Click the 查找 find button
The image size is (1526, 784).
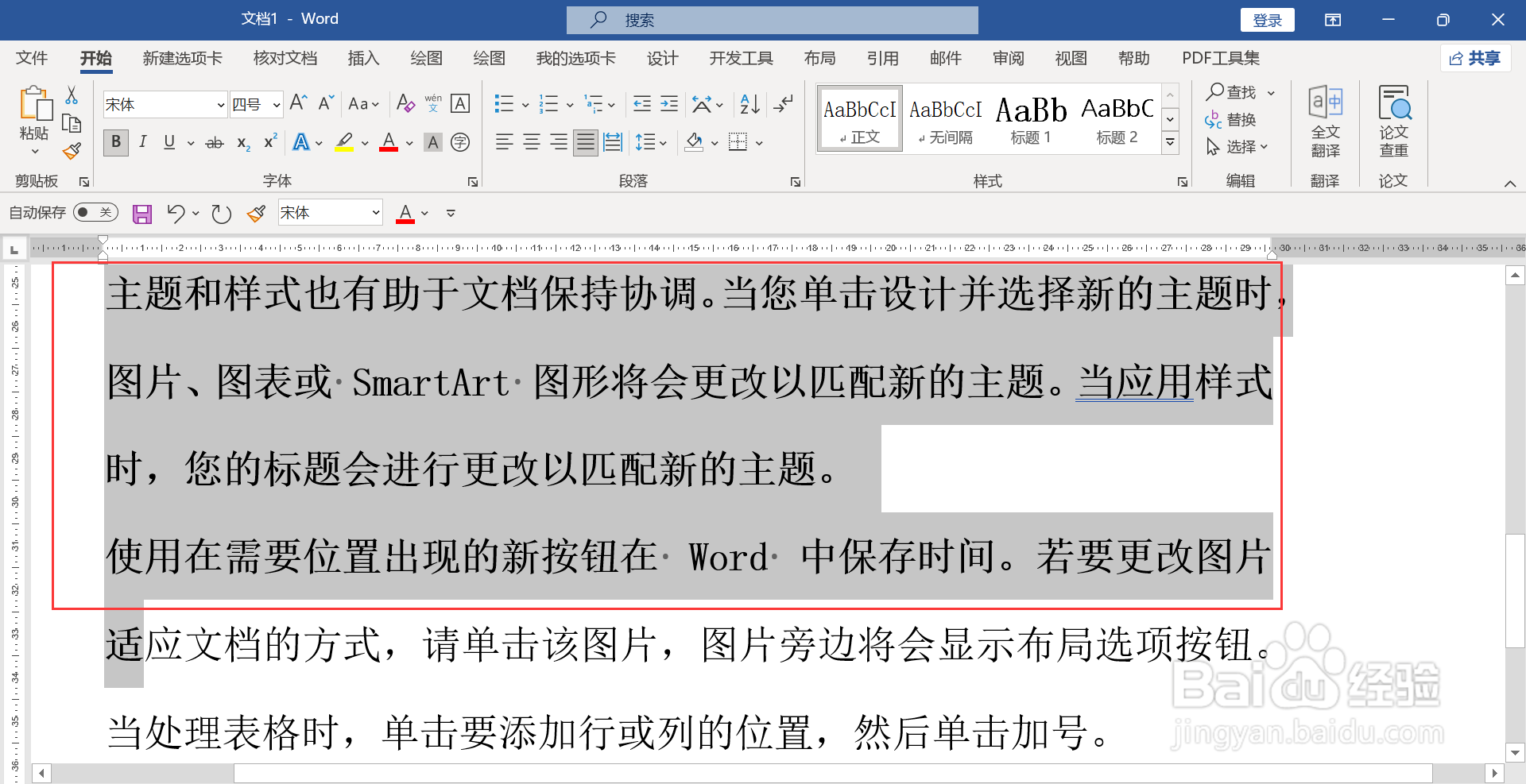1233,92
